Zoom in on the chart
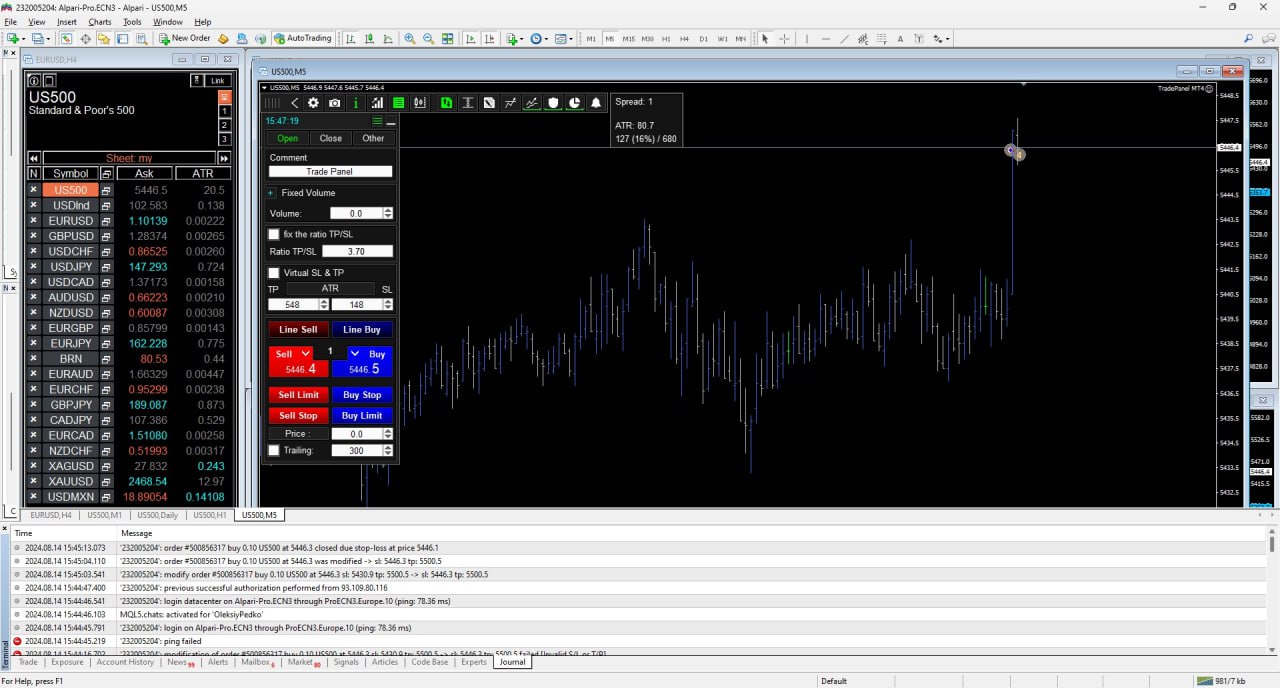 (409, 38)
